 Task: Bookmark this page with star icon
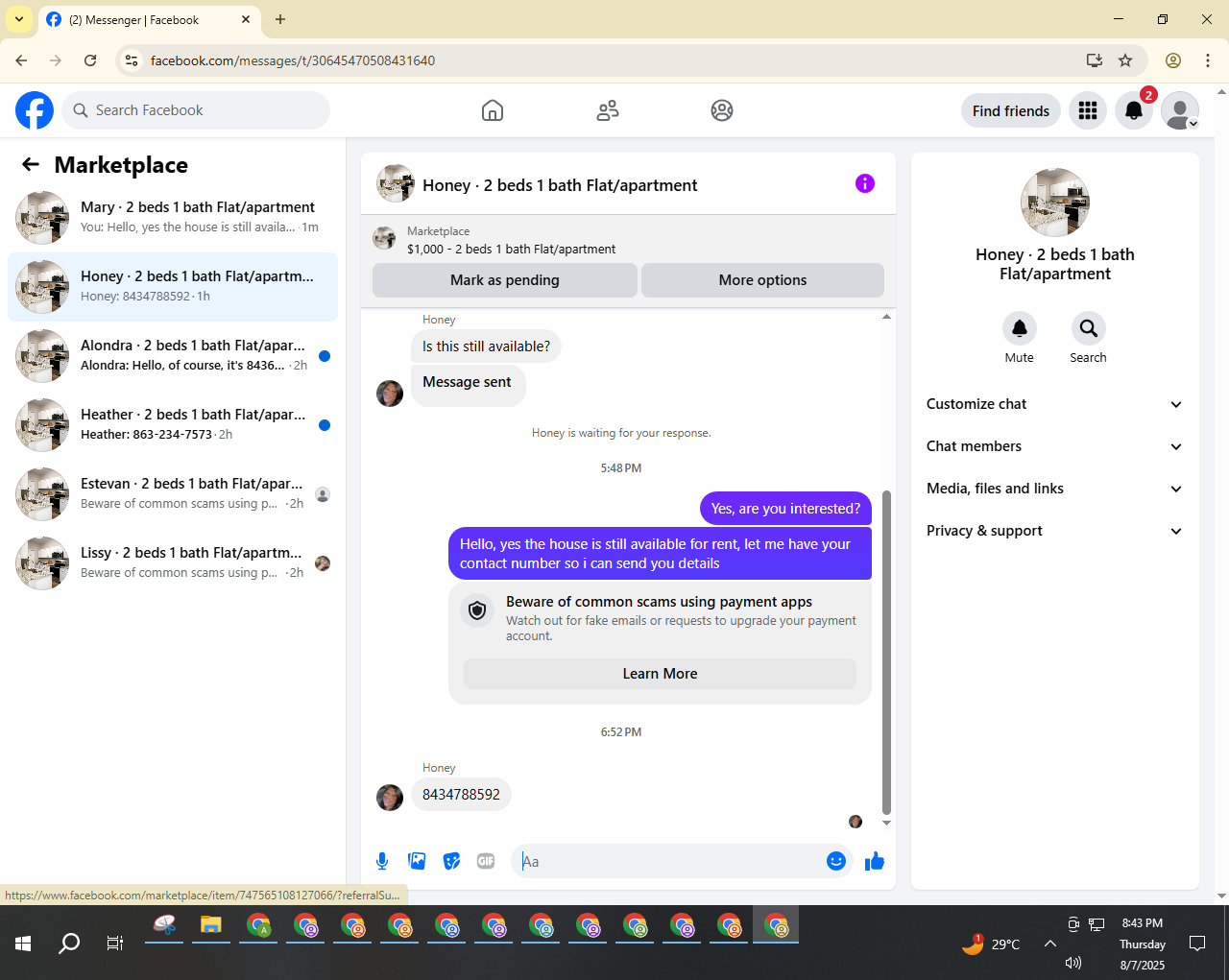[x=1125, y=60]
